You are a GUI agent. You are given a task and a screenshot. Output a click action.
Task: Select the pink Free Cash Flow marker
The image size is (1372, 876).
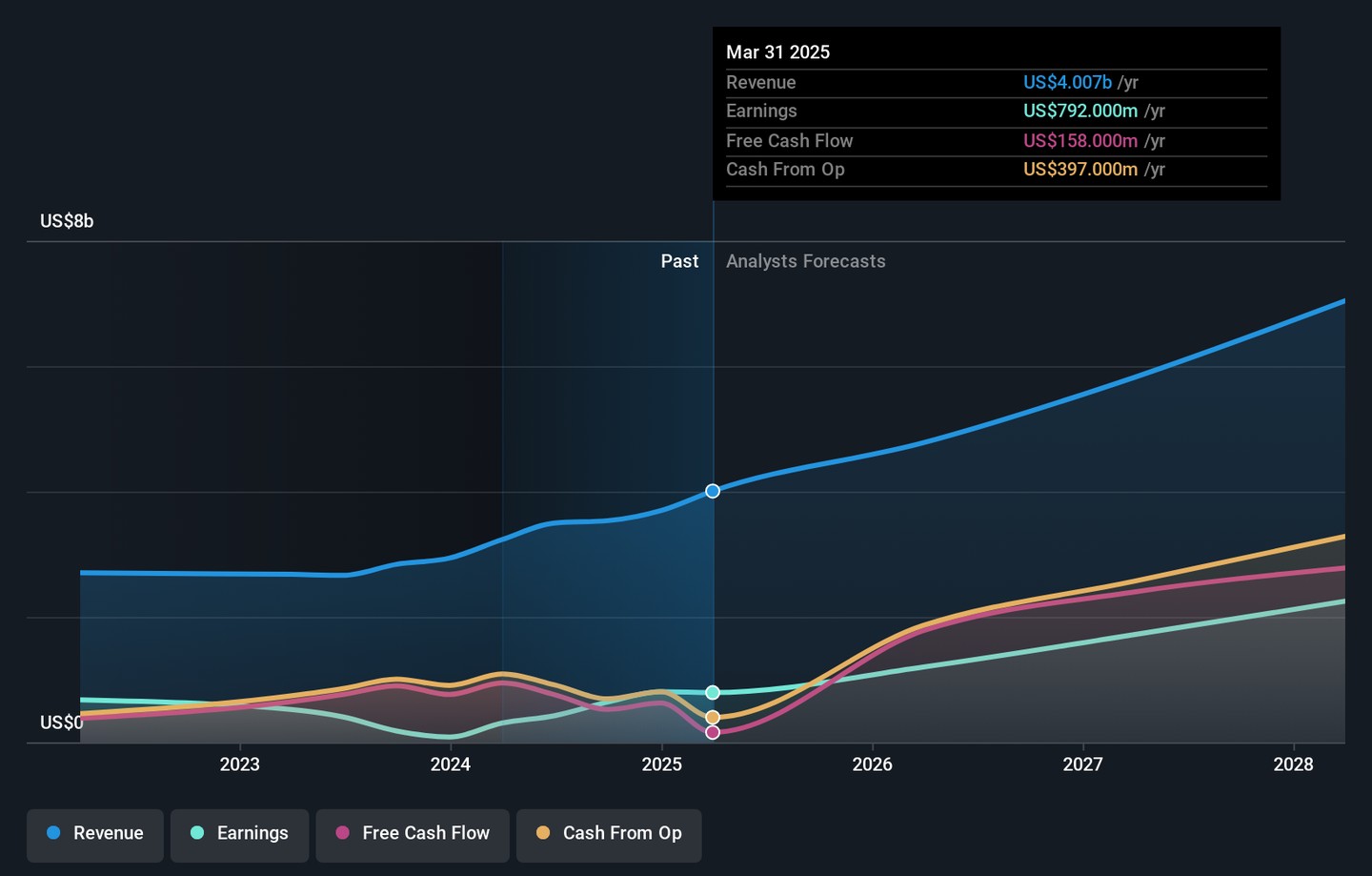click(713, 732)
